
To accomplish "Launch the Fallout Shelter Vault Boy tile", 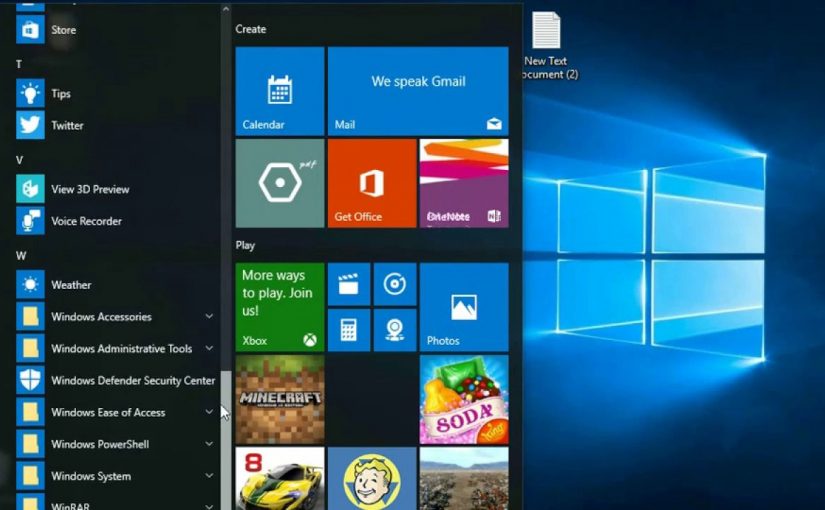I will pos(372,478).
